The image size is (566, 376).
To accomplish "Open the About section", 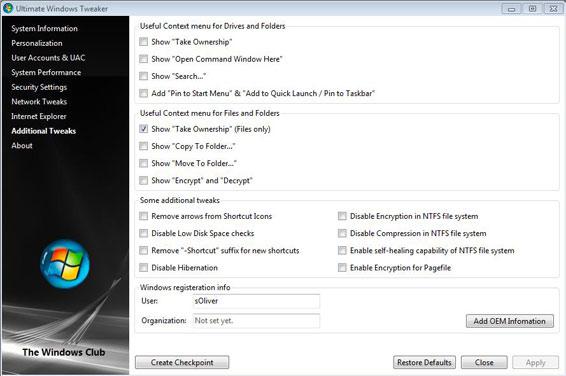I will tap(22, 146).
